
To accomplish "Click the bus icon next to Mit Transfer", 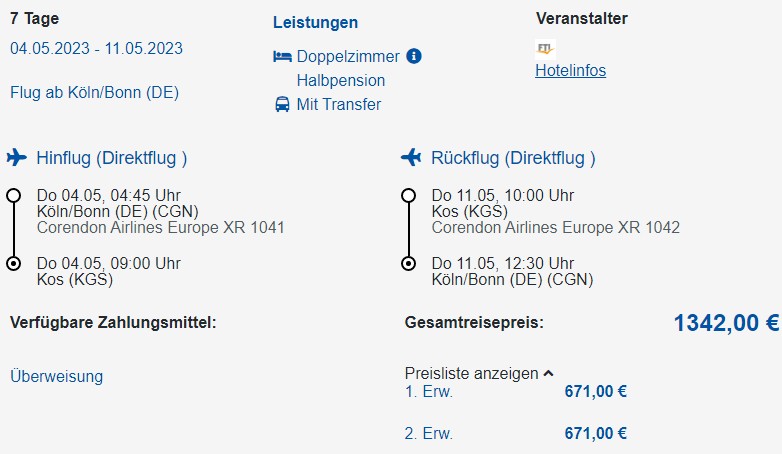I will coord(282,104).
